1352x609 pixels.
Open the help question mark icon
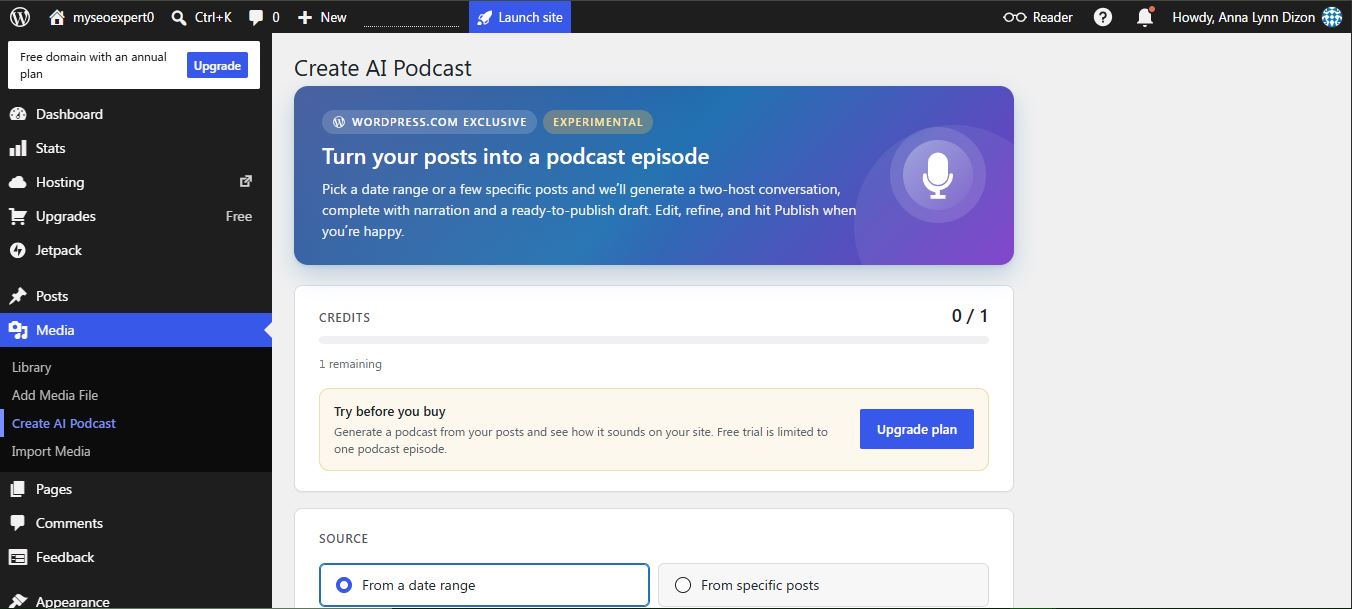tap(1103, 17)
